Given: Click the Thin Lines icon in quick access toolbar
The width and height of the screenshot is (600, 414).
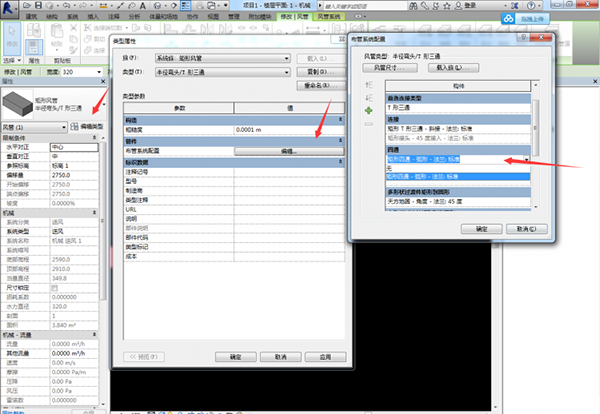Looking at the screenshot, I should tap(186, 5).
